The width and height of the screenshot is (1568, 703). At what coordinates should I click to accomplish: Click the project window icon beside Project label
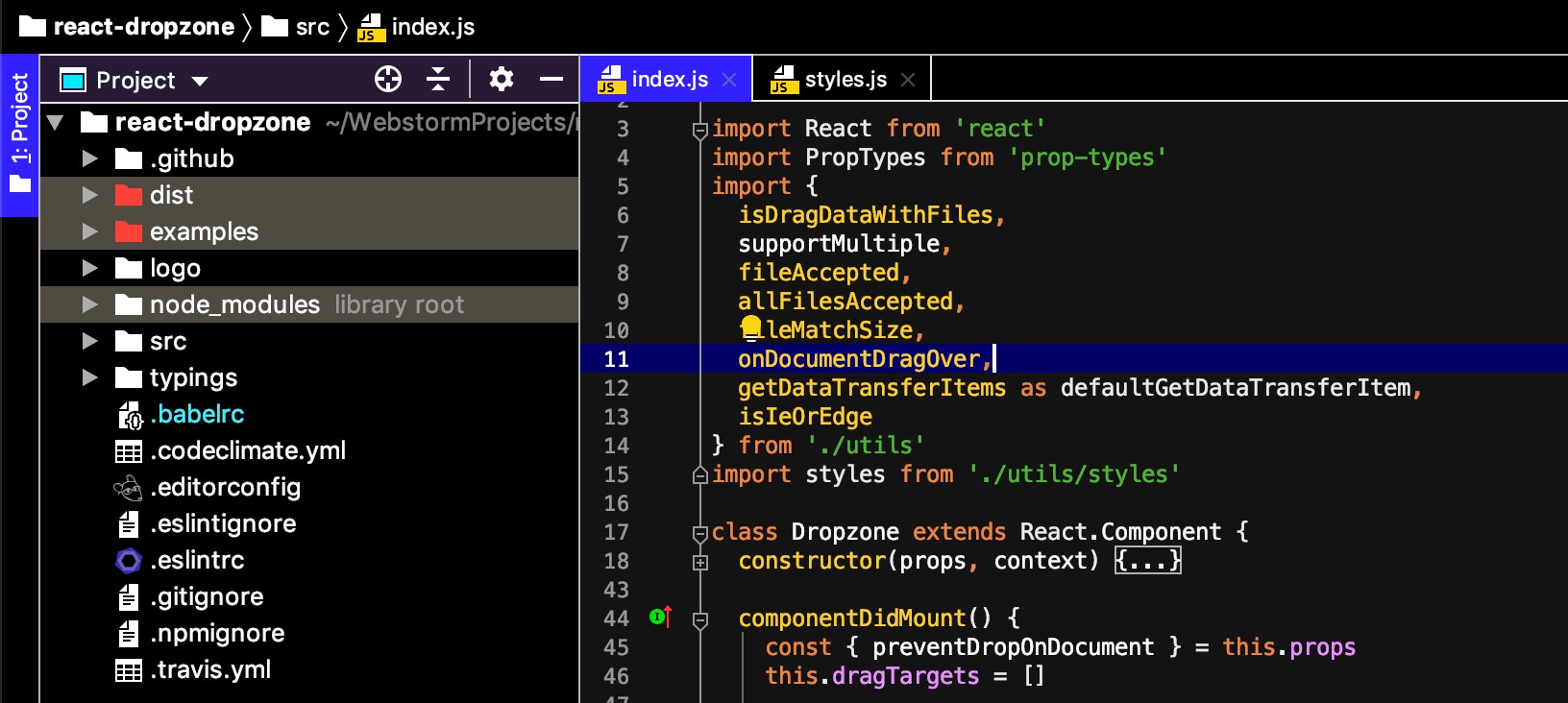[x=73, y=80]
